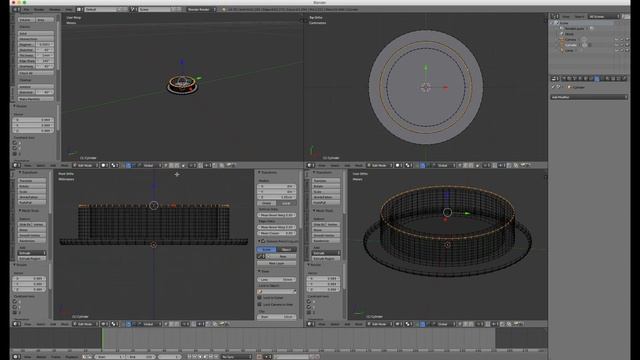The width and height of the screenshot is (640, 360).
Task: Hide the Lamp object using its outliner eye icon
Action: pos(616,50)
